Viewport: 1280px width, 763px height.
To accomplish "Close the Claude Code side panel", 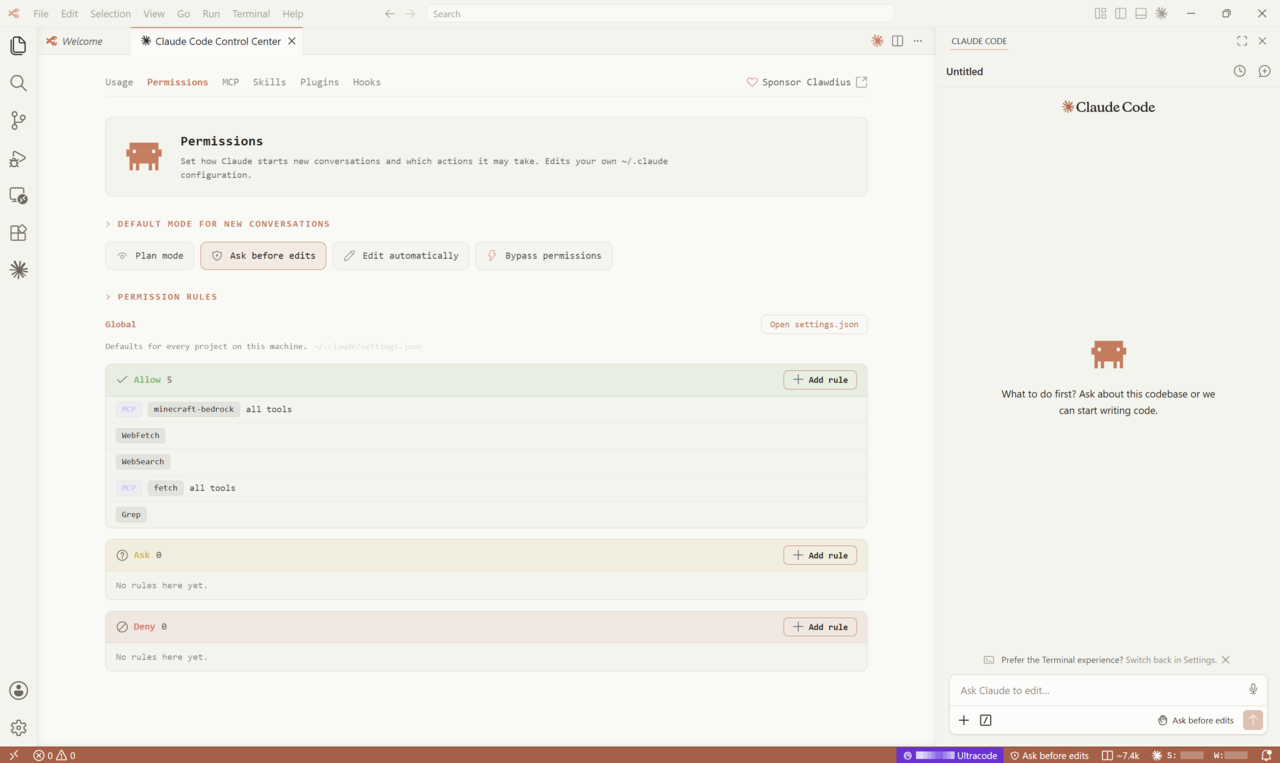I will click(x=1262, y=41).
